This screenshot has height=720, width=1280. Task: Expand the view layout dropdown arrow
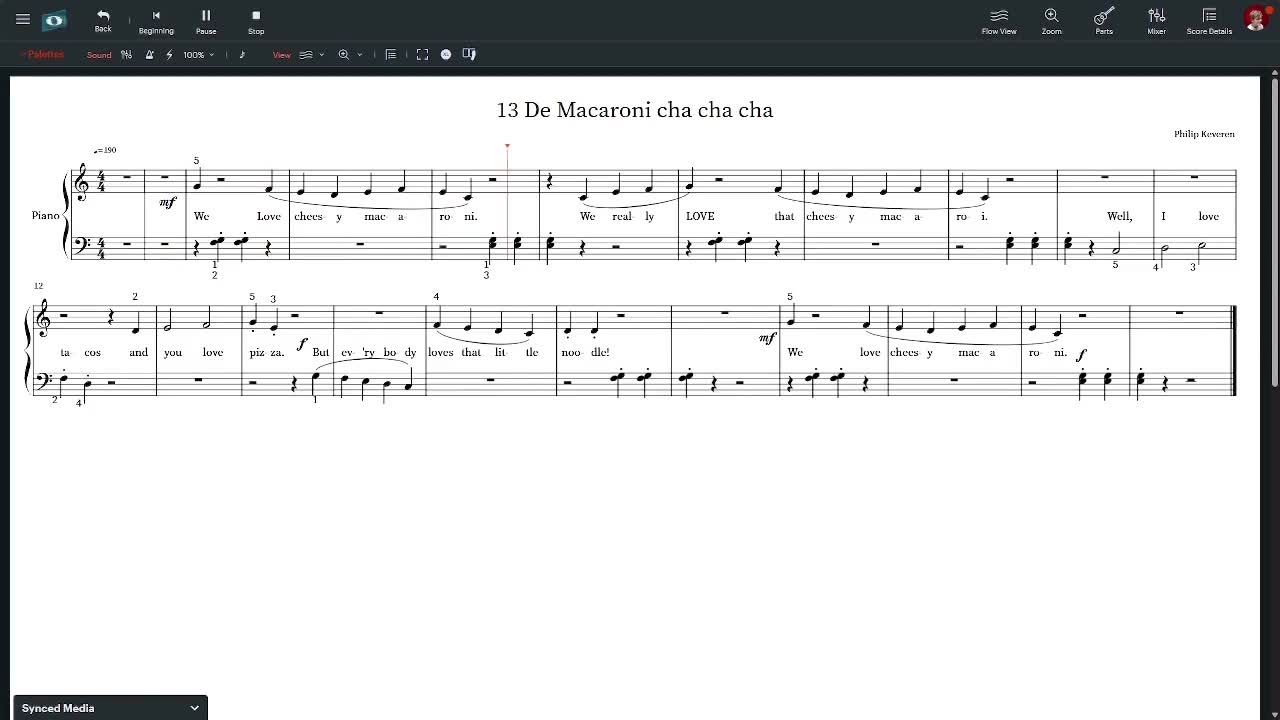321,55
